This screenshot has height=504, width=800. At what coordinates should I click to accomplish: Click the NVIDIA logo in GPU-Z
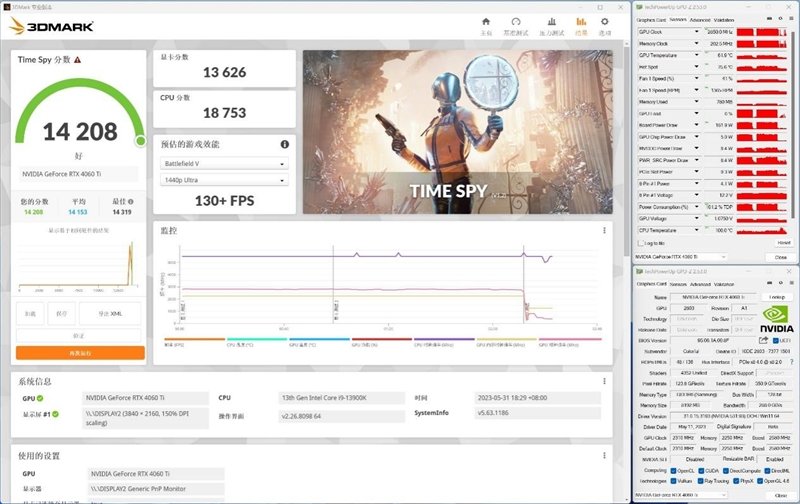tap(777, 319)
